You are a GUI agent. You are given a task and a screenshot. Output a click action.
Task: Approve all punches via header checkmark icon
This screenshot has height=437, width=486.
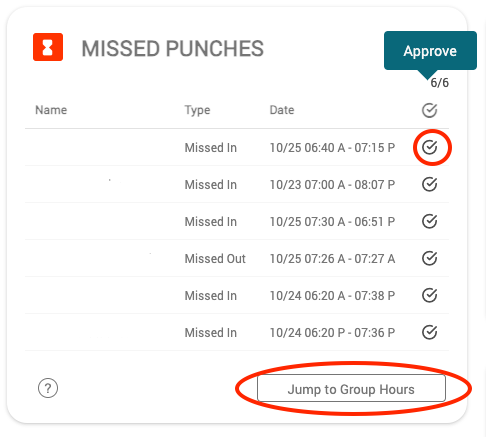[x=429, y=110]
